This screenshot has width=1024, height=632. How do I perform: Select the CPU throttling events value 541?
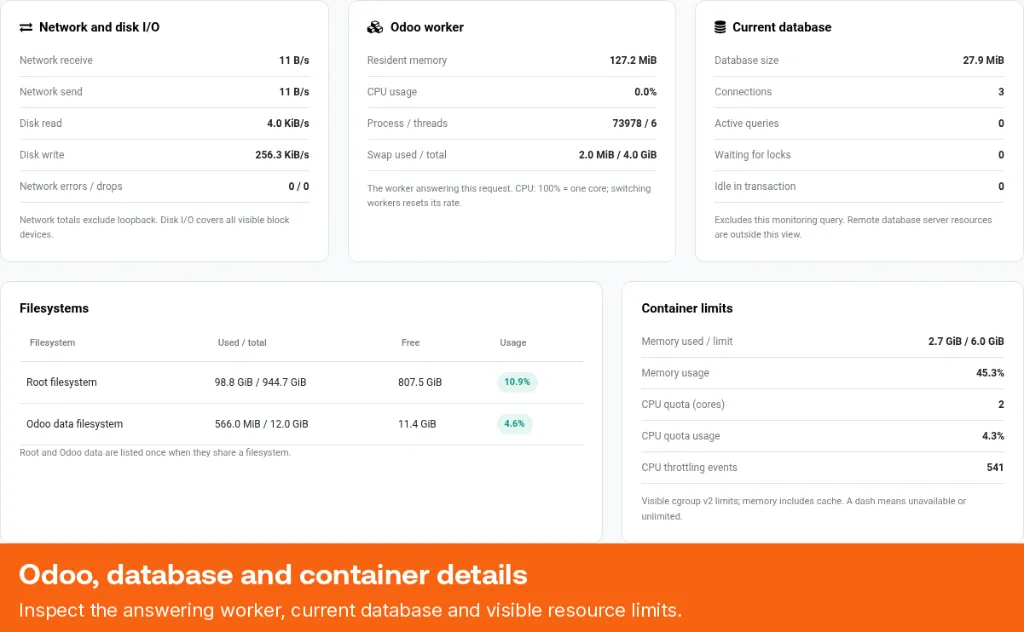point(995,467)
